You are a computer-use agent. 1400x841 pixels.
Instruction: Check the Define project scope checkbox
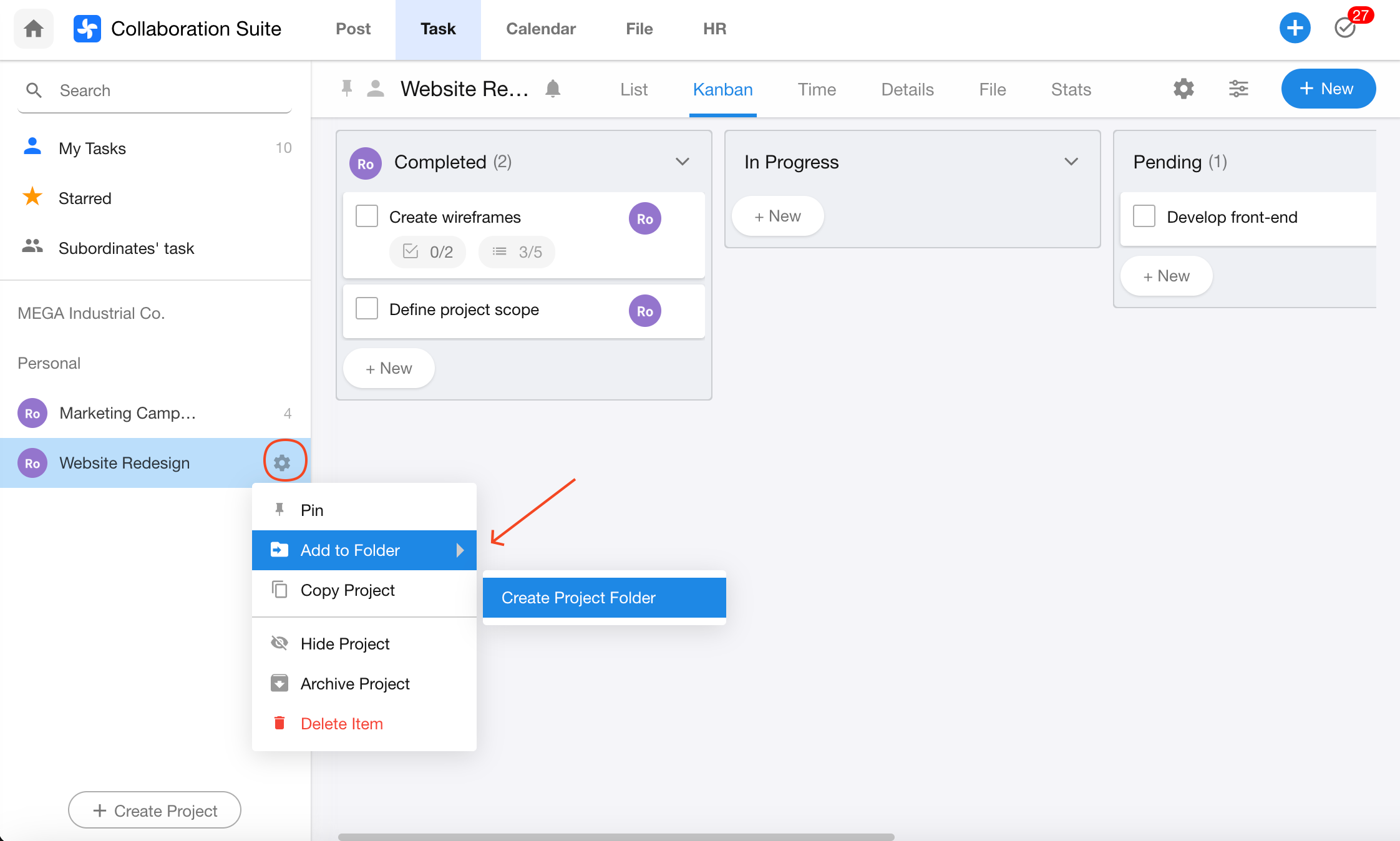[x=367, y=309]
